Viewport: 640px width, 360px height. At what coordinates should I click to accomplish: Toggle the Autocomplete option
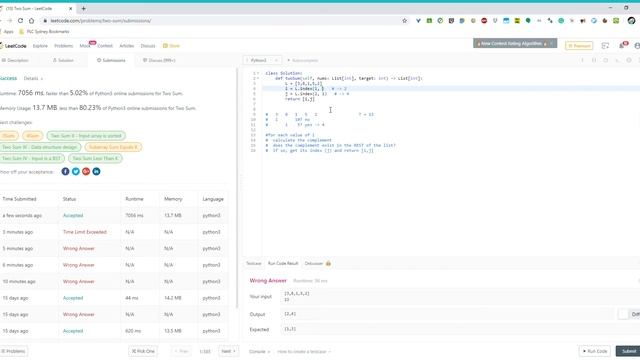tap(302, 60)
